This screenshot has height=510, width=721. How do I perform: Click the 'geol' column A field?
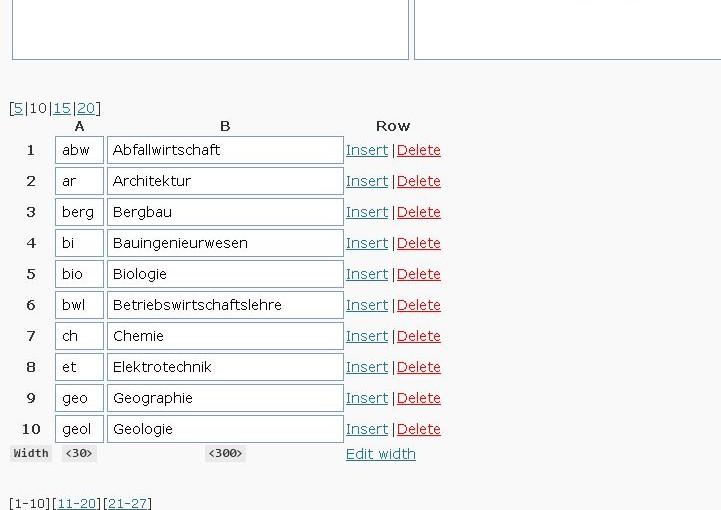pyautogui.click(x=79, y=429)
